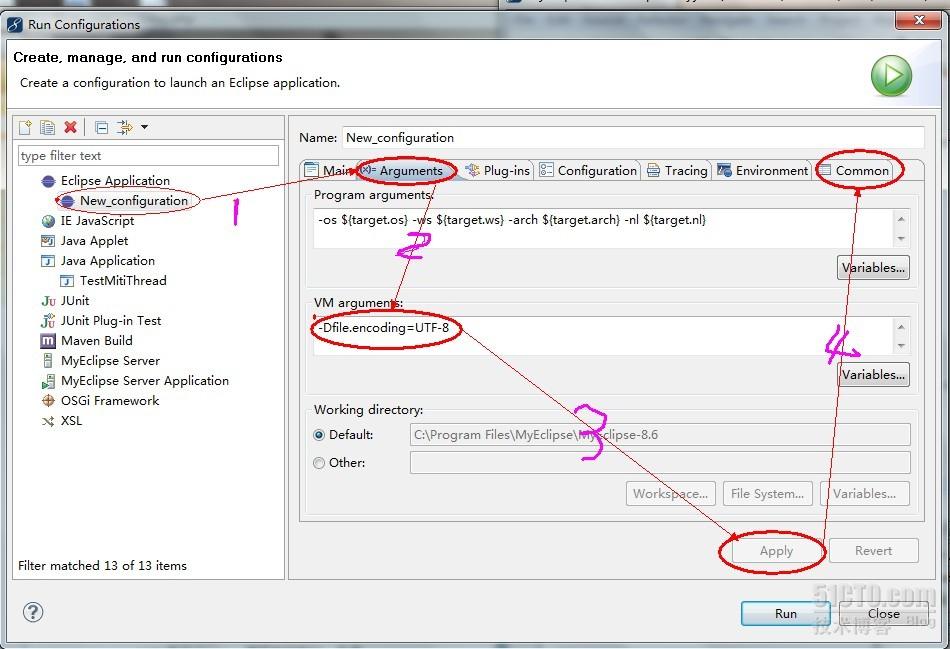This screenshot has height=649, width=950.
Task: Click the help question mark icon
Action: point(33,612)
